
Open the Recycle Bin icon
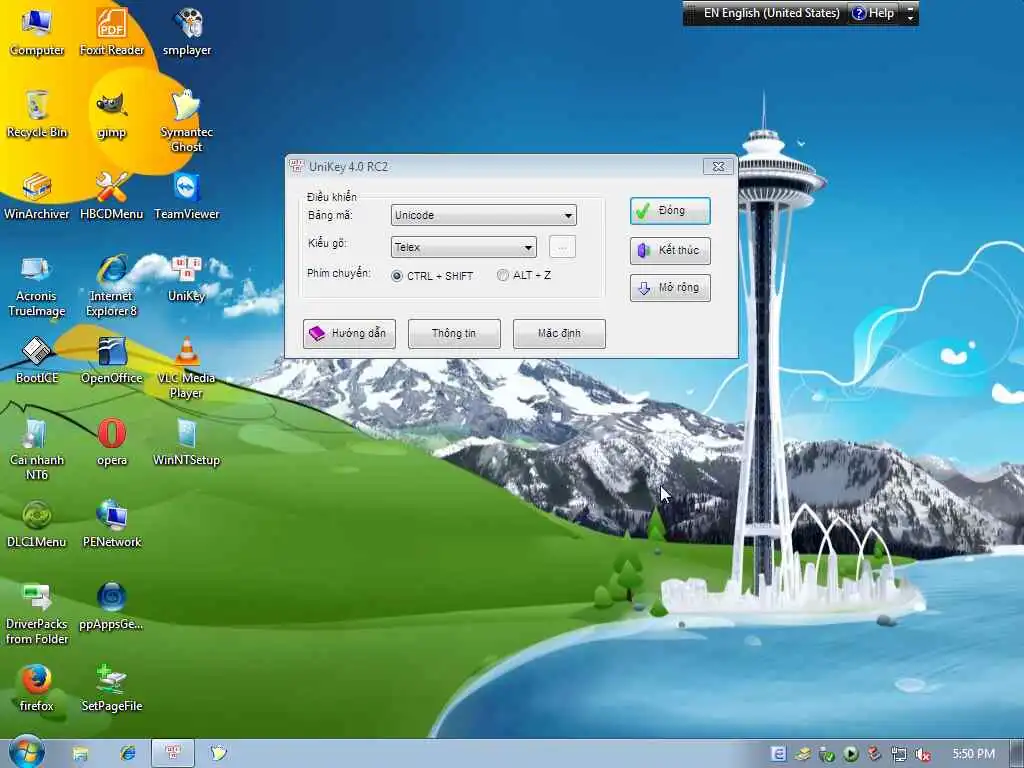coord(37,114)
